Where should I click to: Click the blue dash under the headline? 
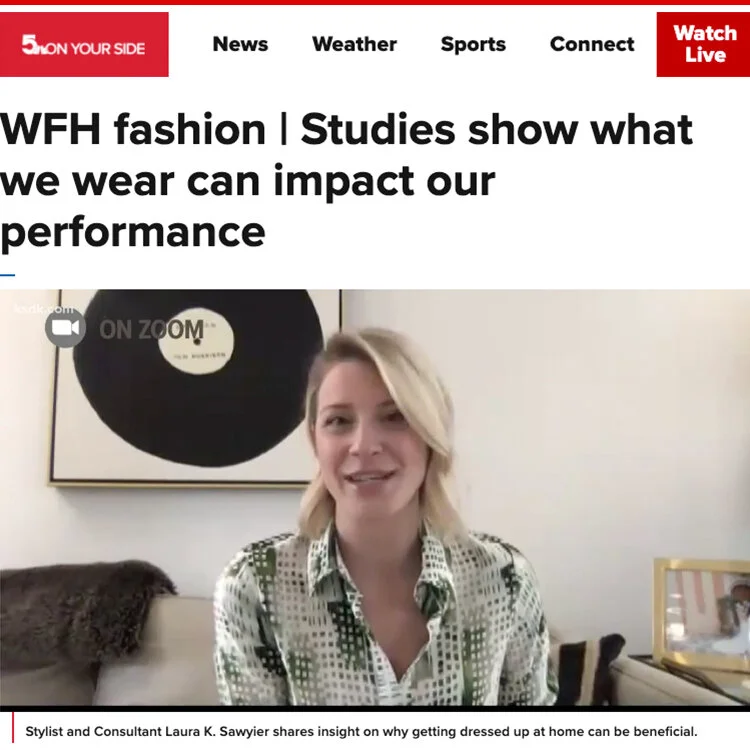click(x=8, y=275)
